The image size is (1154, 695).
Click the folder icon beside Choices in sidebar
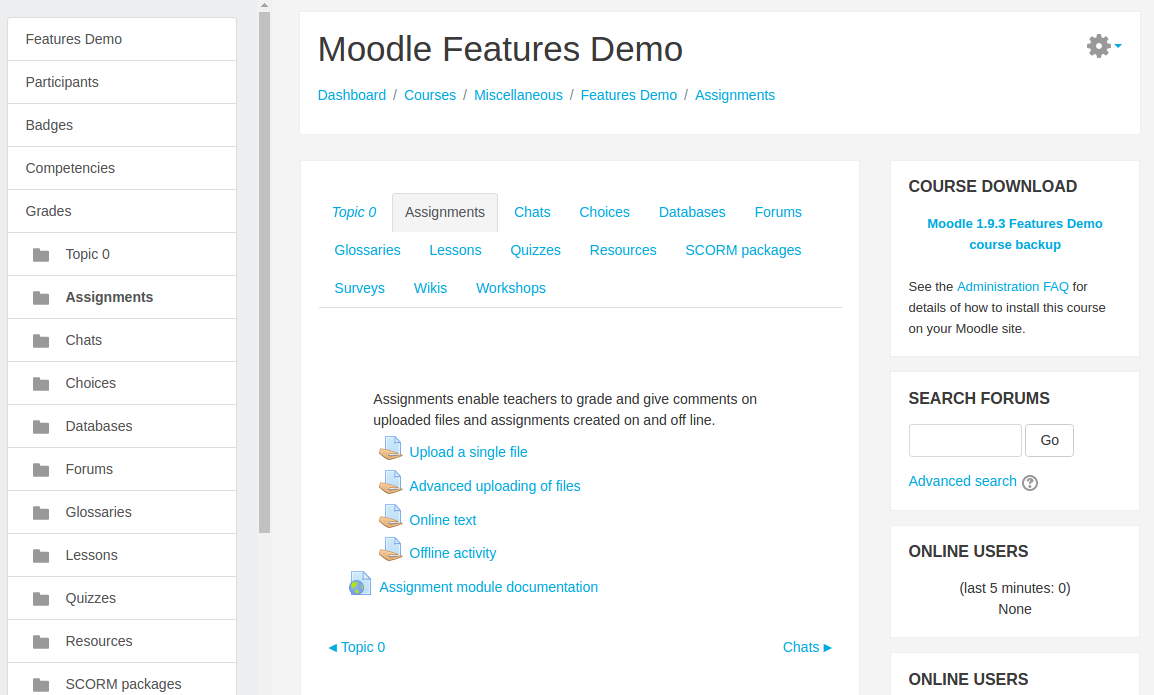[x=41, y=384]
